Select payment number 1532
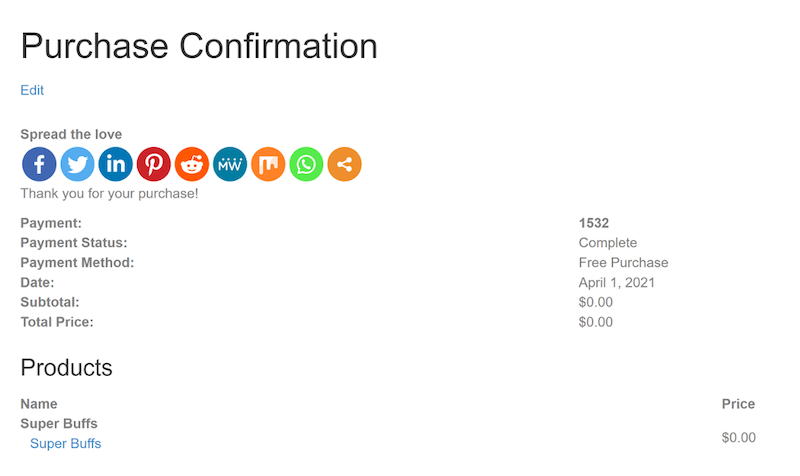 click(x=594, y=223)
